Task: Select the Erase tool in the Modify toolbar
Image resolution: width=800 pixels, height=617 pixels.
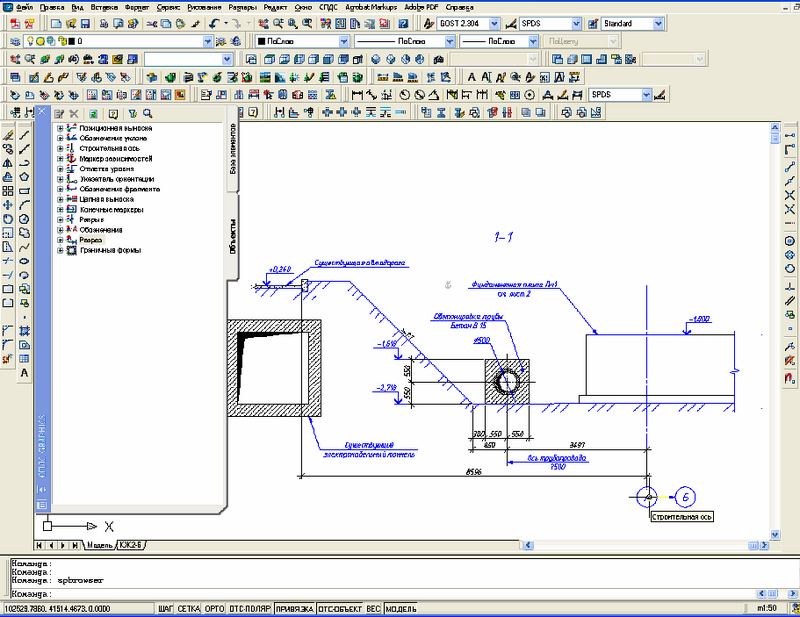Action: pos(8,135)
